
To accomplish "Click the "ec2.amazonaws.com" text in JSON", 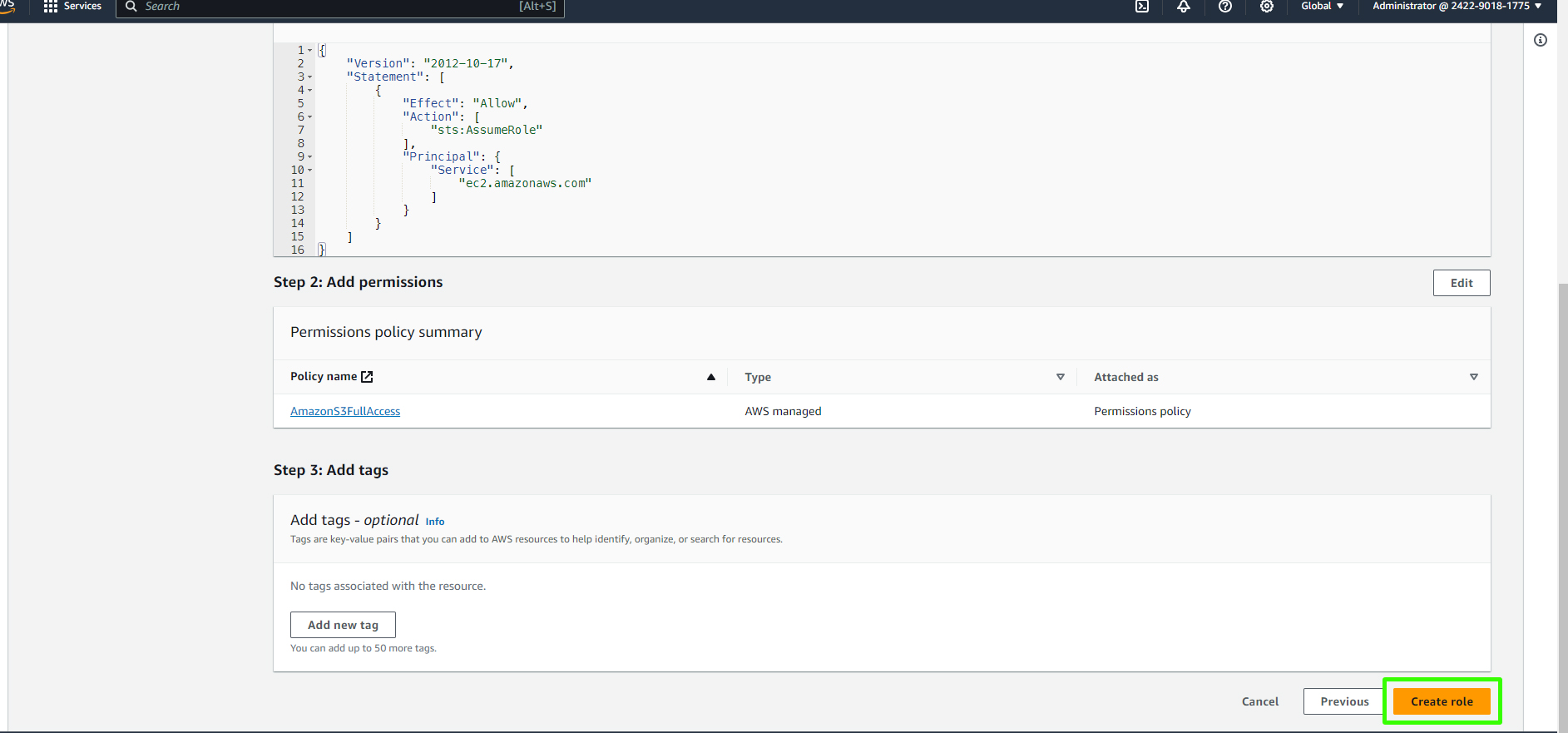I will 525,184.
